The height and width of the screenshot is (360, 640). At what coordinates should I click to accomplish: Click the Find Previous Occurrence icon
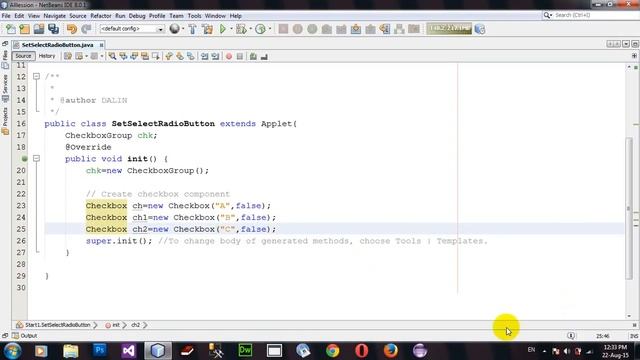tap(123, 56)
